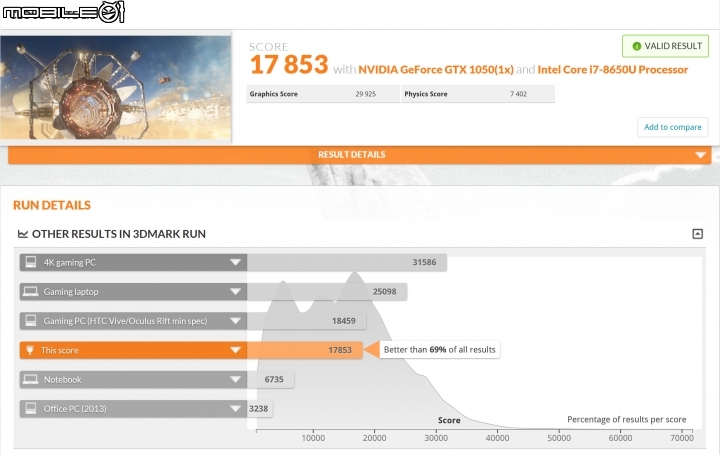Click the trophy icon on This score row

tap(30, 350)
